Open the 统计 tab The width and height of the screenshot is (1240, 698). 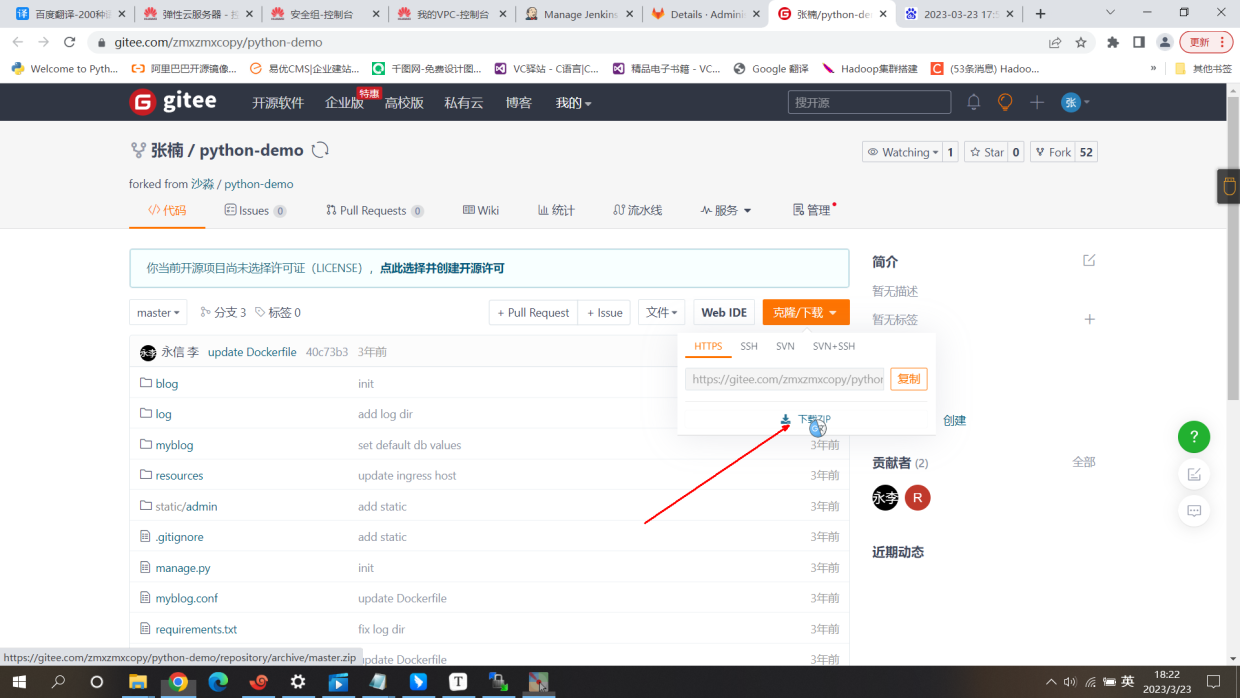point(556,210)
